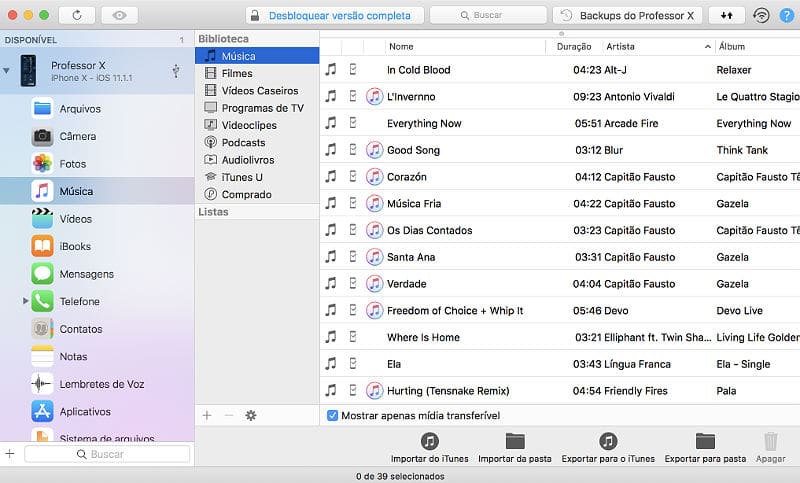The width and height of the screenshot is (800, 483).
Task: Select Música in the Biblioteca list
Action: coord(257,56)
